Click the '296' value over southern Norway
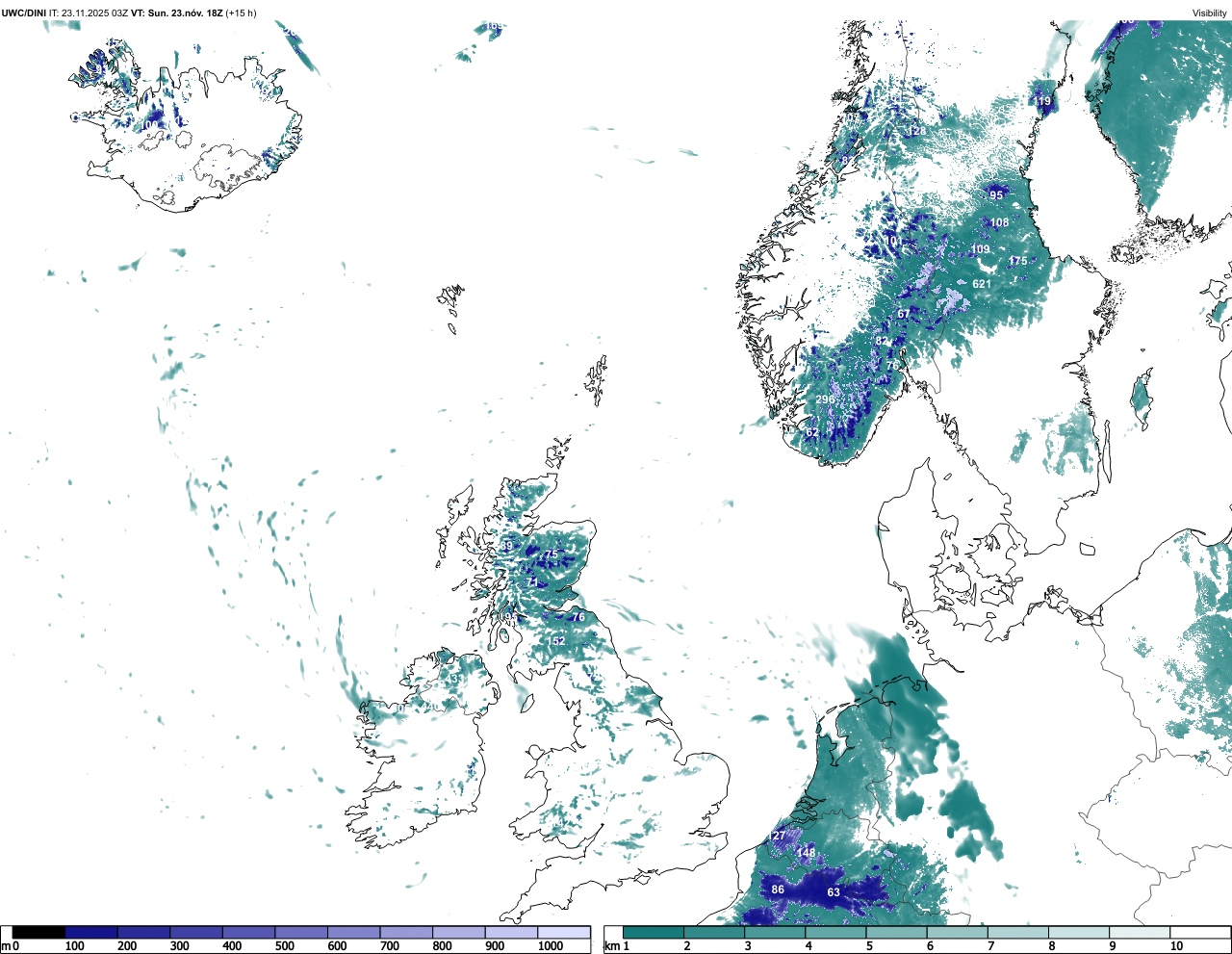This screenshot has height=954, width=1232. (x=825, y=400)
